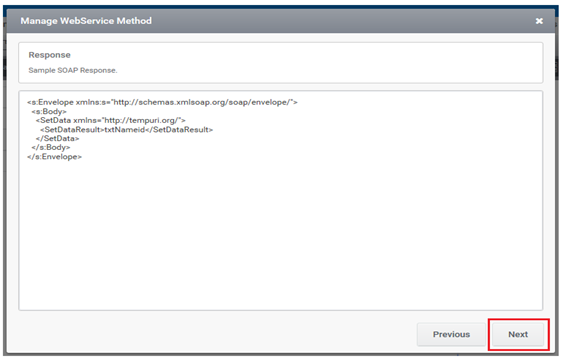Close the Manage WebService Method dialog
The image size is (566, 361).
[x=539, y=21]
